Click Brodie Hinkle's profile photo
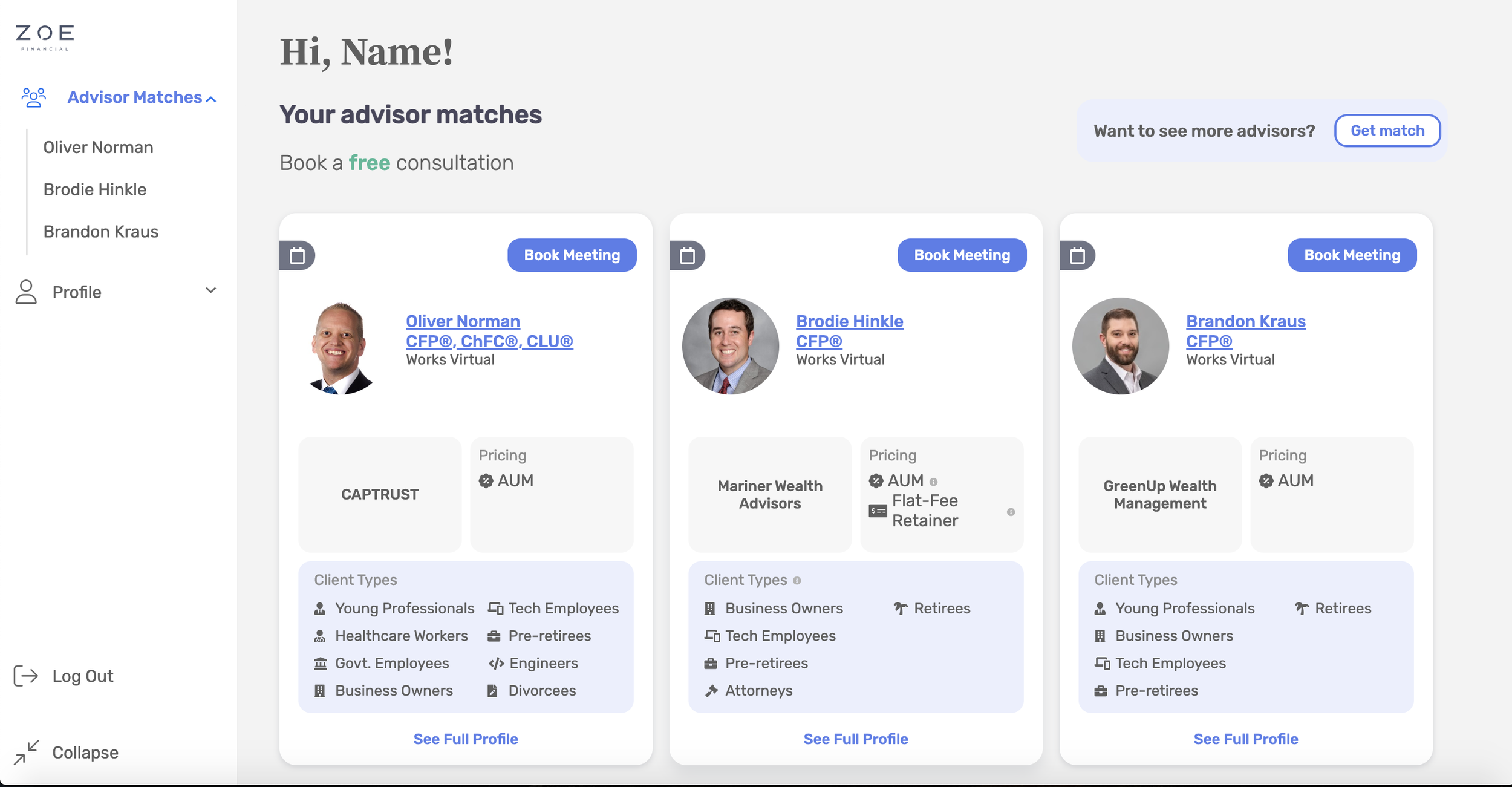This screenshot has height=787, width=1512. point(730,346)
